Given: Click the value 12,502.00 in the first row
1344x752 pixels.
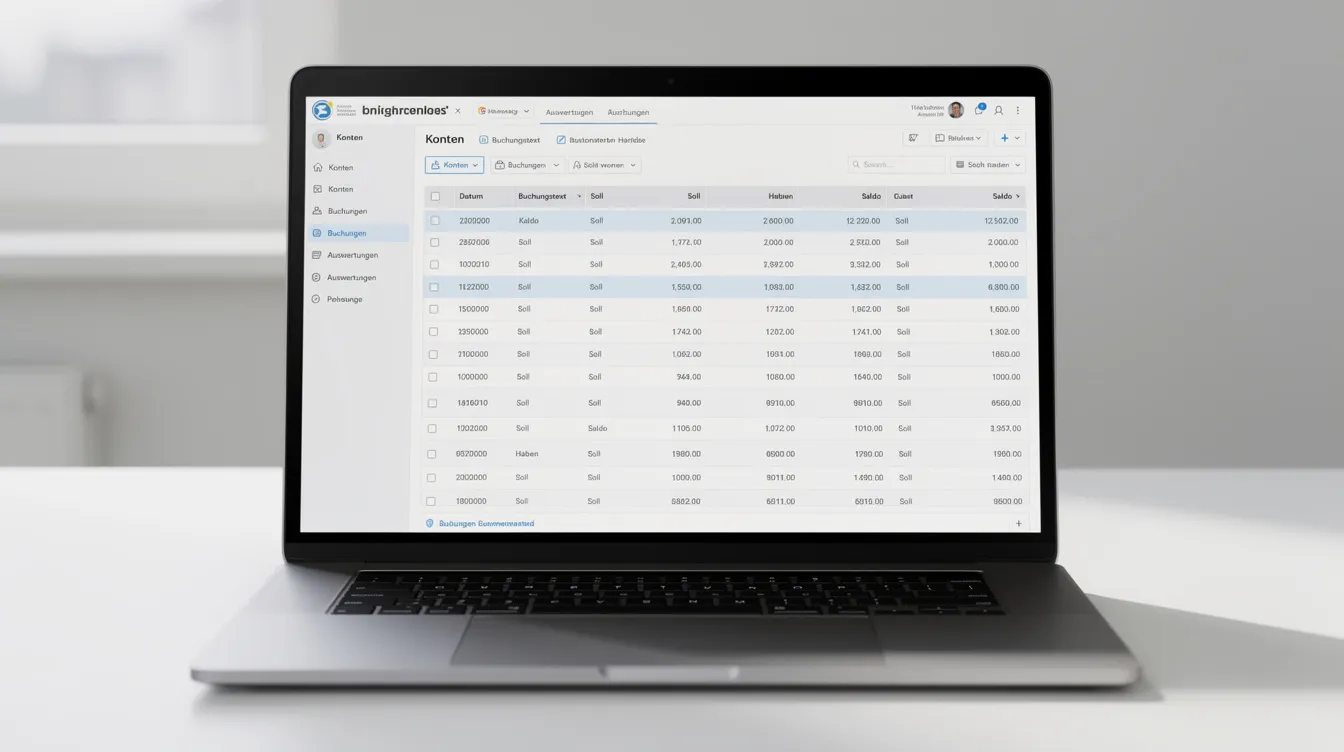Looking at the screenshot, I should (1001, 221).
